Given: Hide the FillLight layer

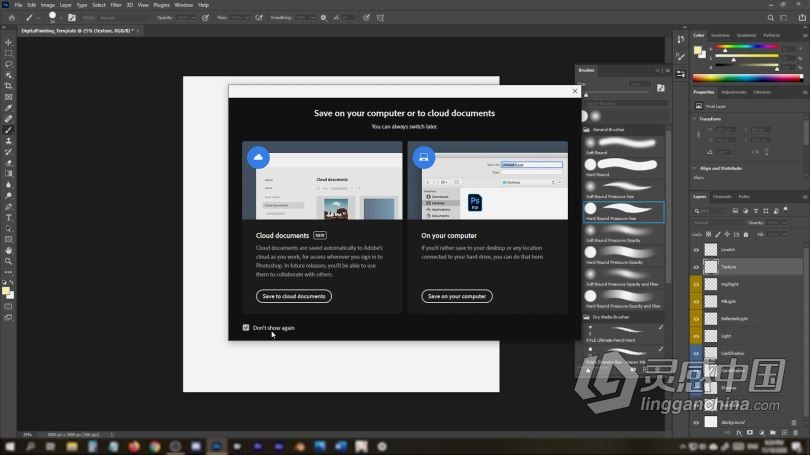Looking at the screenshot, I should tap(696, 302).
